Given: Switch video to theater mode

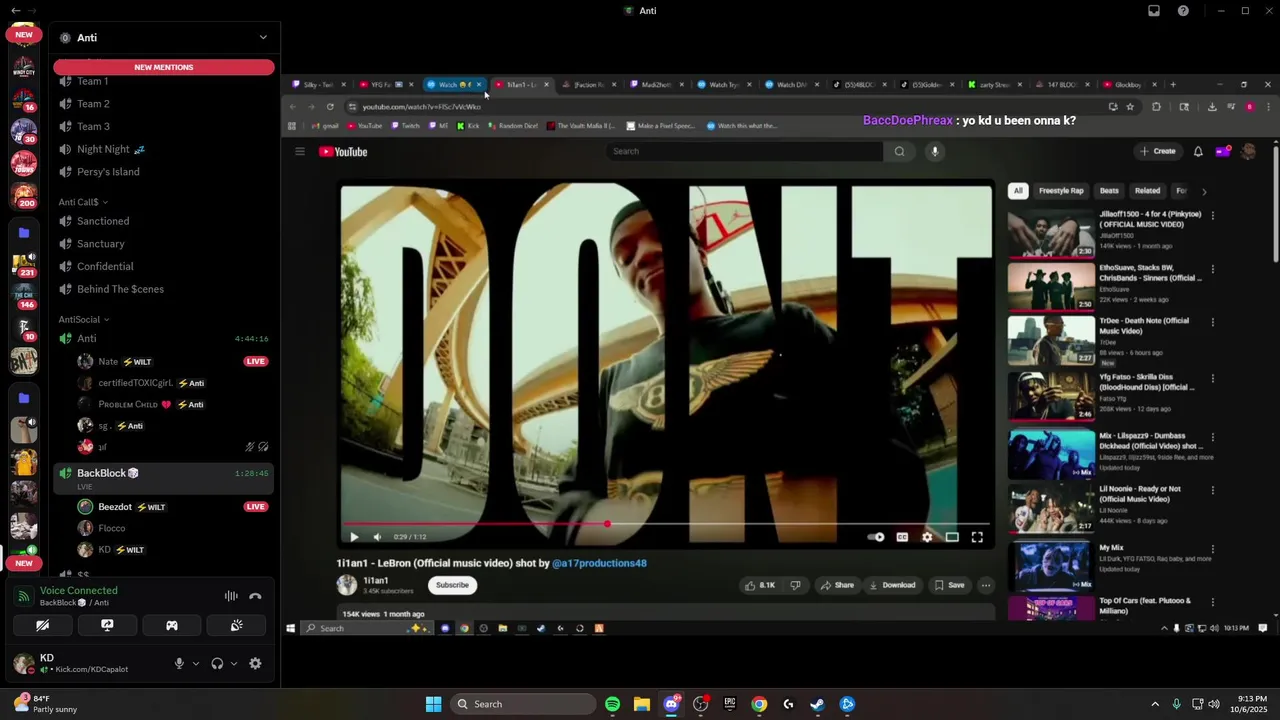Looking at the screenshot, I should pyautogui.click(x=952, y=537).
